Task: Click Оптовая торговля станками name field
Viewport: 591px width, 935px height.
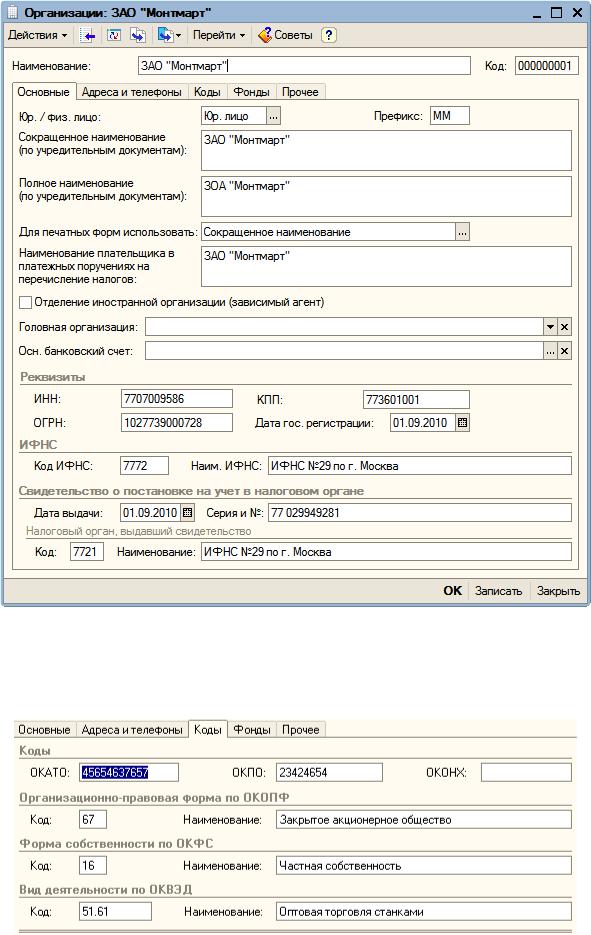Action: (x=424, y=911)
